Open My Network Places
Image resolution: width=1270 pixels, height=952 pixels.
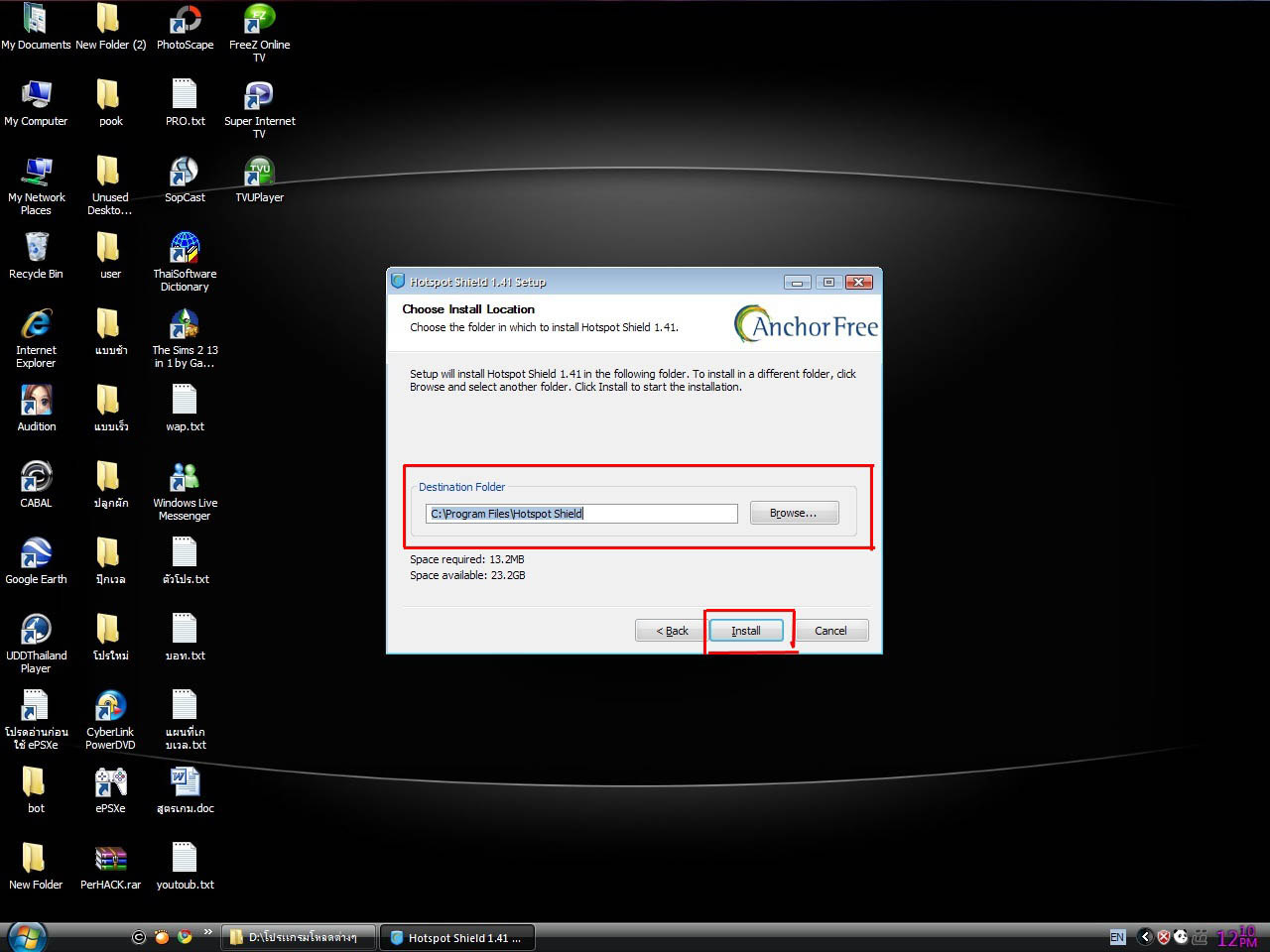pos(36,185)
